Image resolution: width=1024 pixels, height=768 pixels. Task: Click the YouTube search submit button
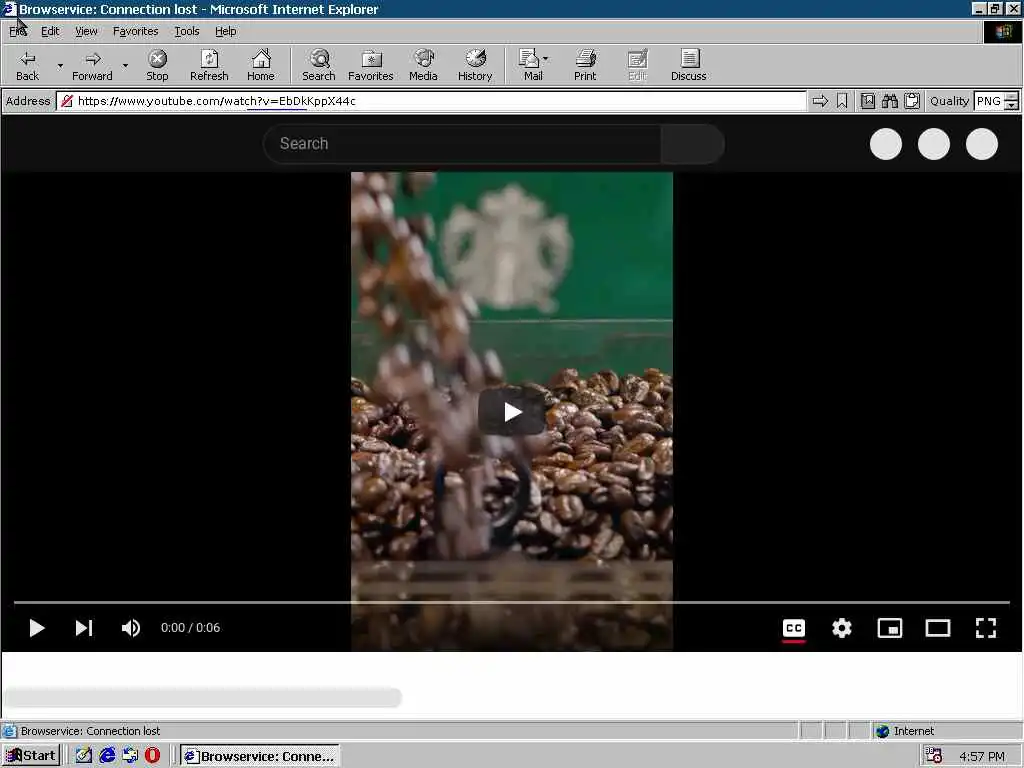pos(692,144)
